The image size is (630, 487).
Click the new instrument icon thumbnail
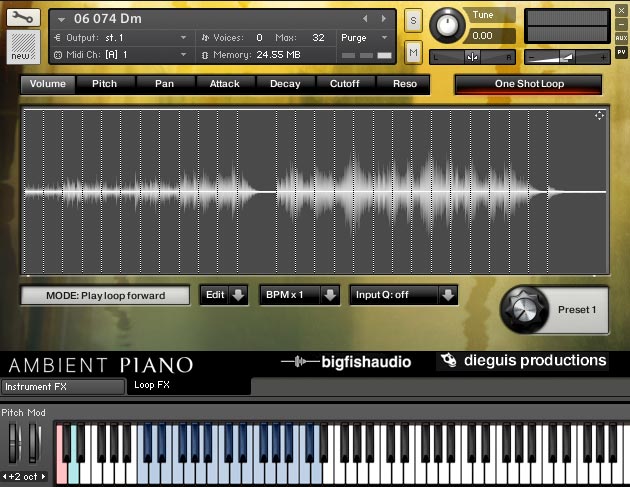tap(23, 47)
